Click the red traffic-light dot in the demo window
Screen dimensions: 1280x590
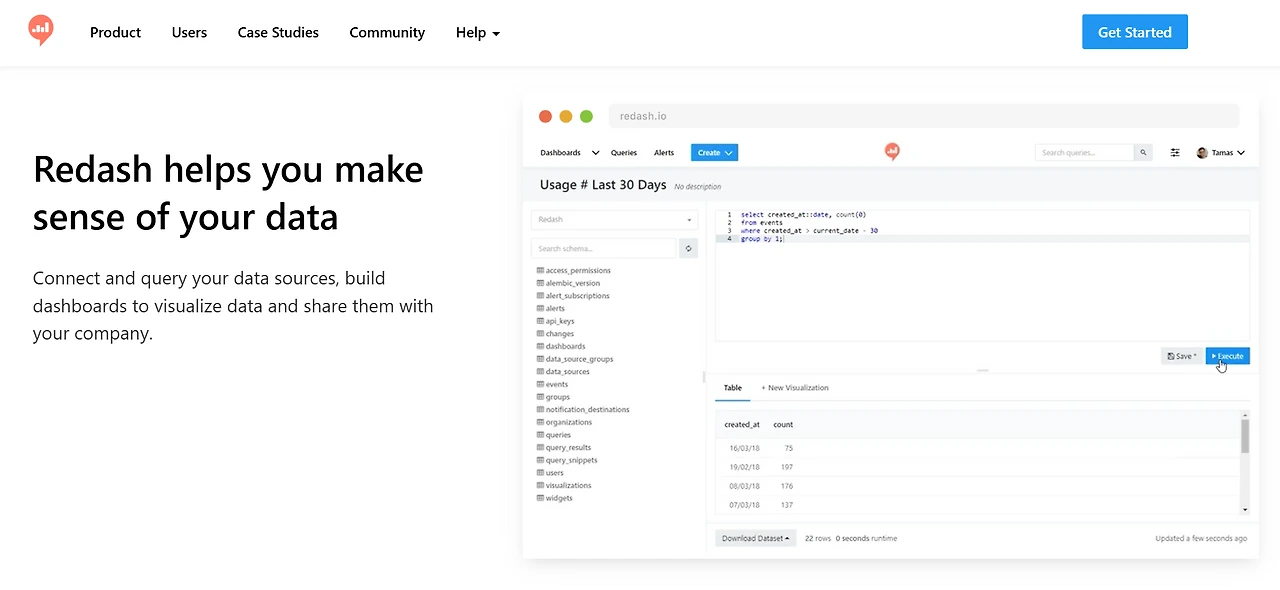pos(545,116)
